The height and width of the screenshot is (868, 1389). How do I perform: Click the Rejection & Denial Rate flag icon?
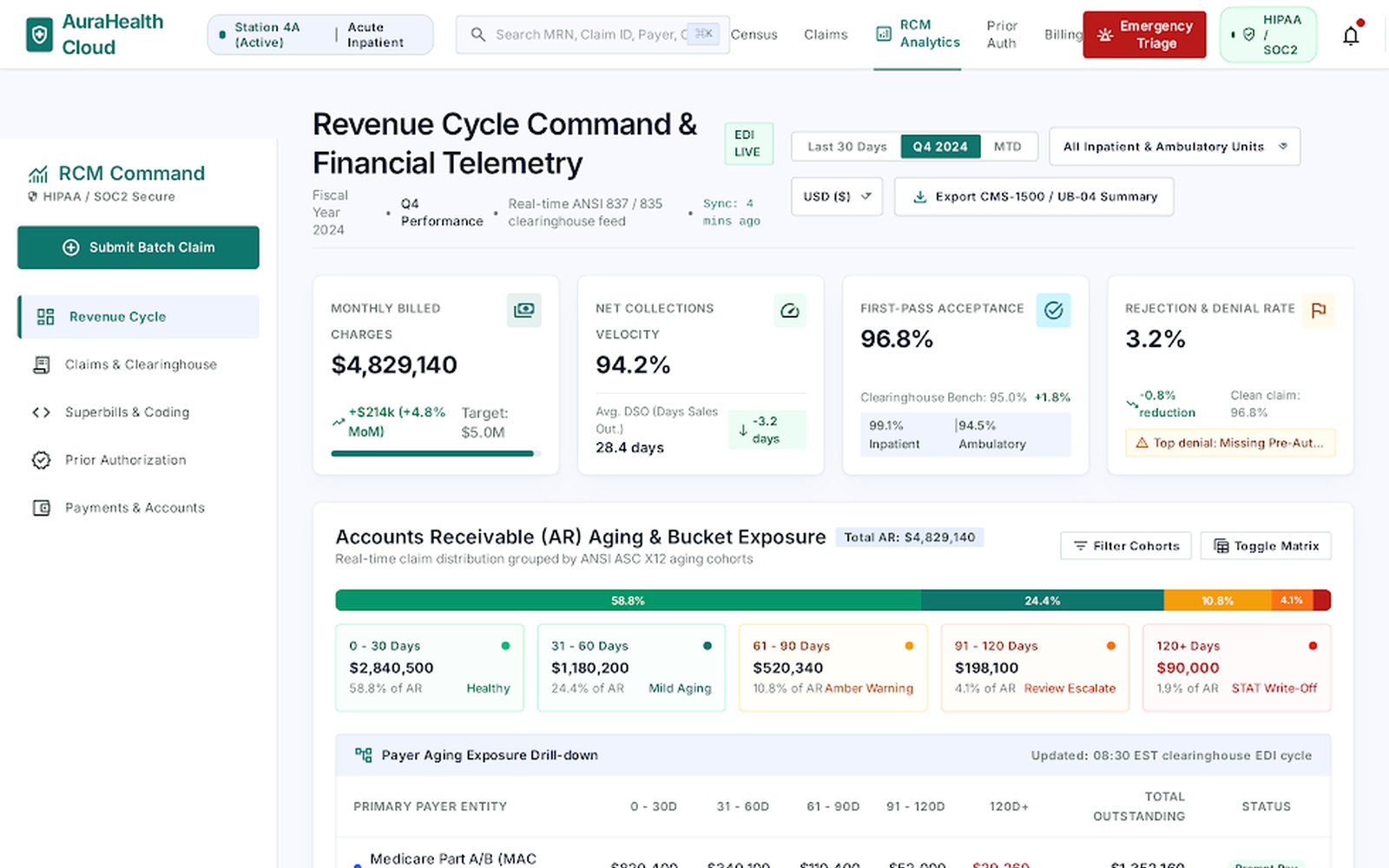(x=1318, y=310)
